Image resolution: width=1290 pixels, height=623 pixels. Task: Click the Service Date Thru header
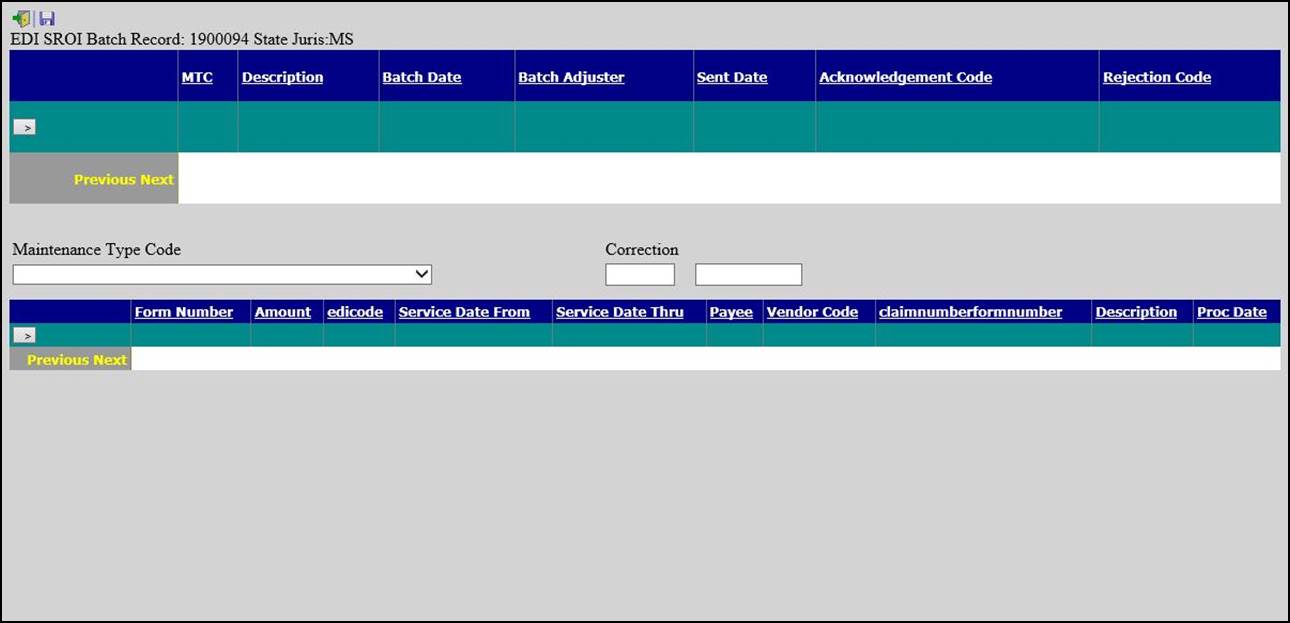(x=620, y=312)
